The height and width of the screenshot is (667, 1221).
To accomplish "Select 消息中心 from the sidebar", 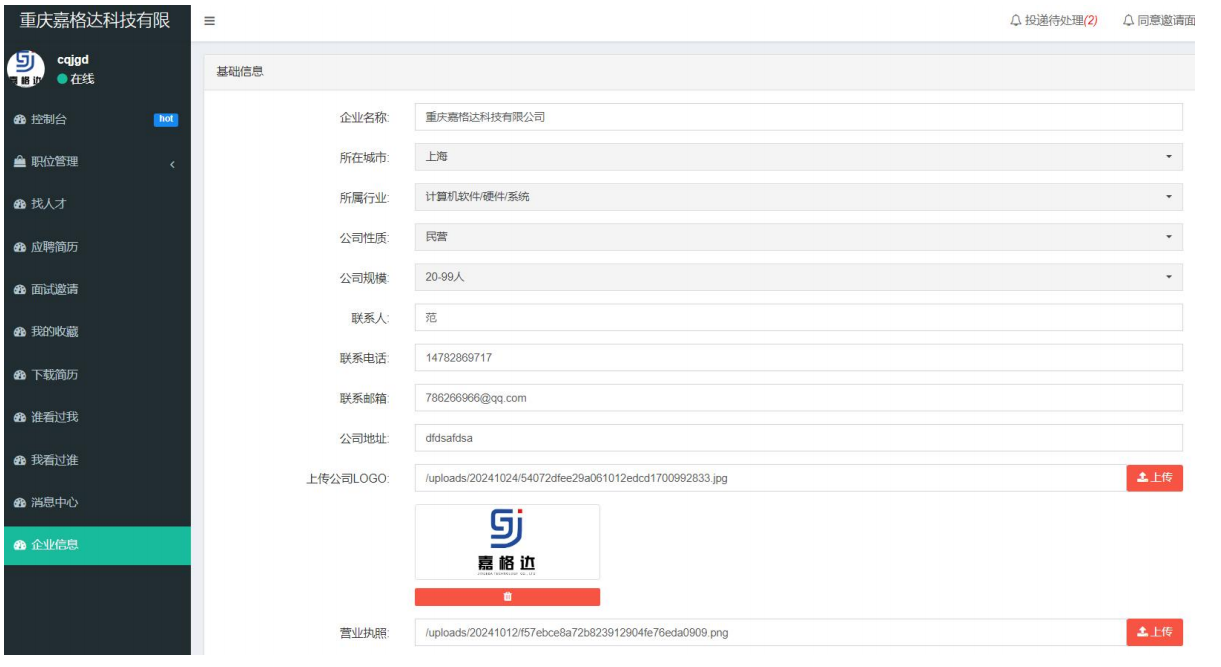I will click(x=55, y=502).
